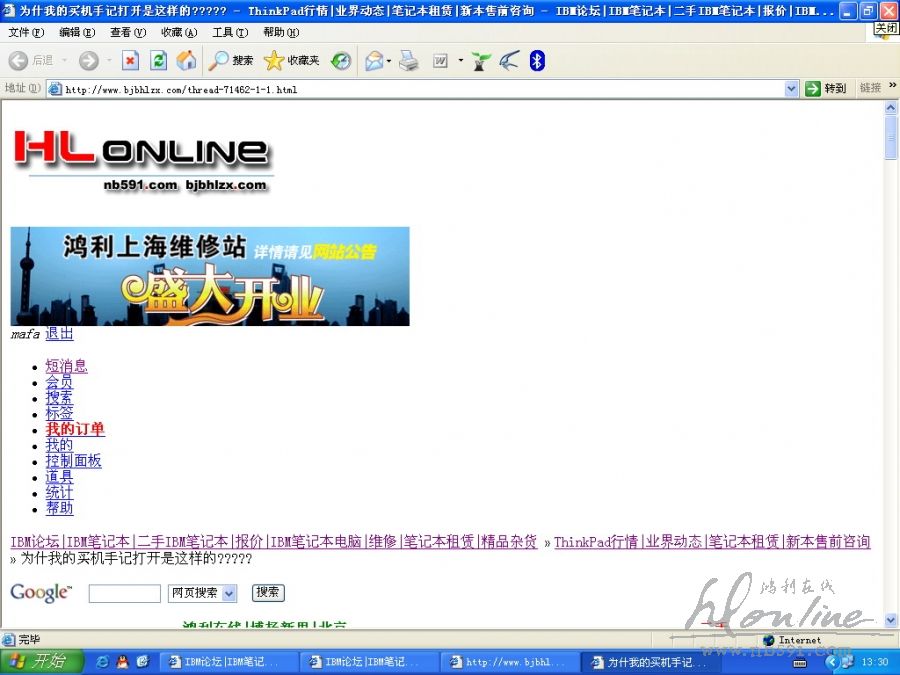The width and height of the screenshot is (900, 675).
Task: Click the 盛大开业 Shanghai banner image
Action: click(210, 276)
